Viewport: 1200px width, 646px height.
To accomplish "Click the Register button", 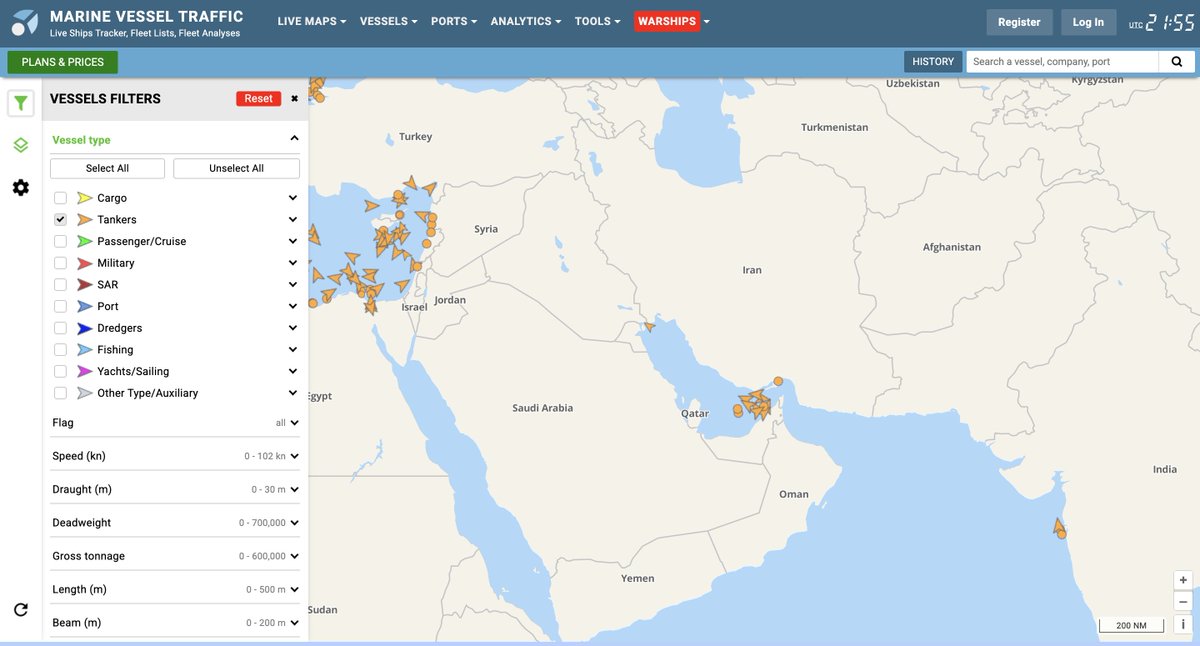I will point(1019,22).
